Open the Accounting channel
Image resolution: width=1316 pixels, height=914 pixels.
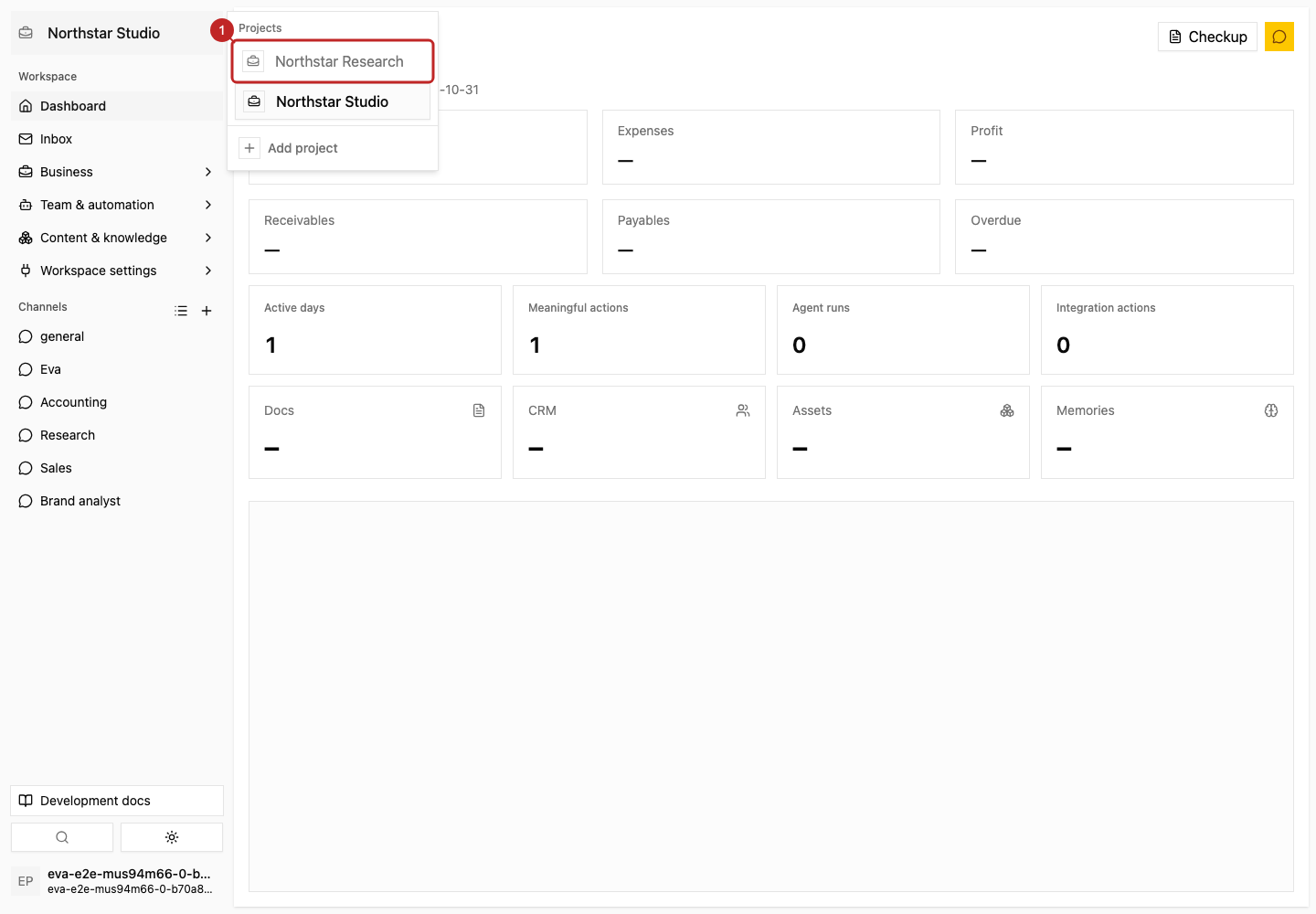click(x=117, y=402)
